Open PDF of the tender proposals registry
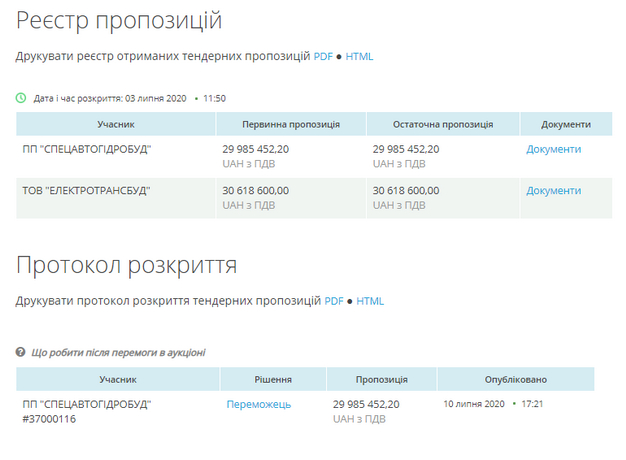The image size is (626, 460). pyautogui.click(x=323, y=57)
